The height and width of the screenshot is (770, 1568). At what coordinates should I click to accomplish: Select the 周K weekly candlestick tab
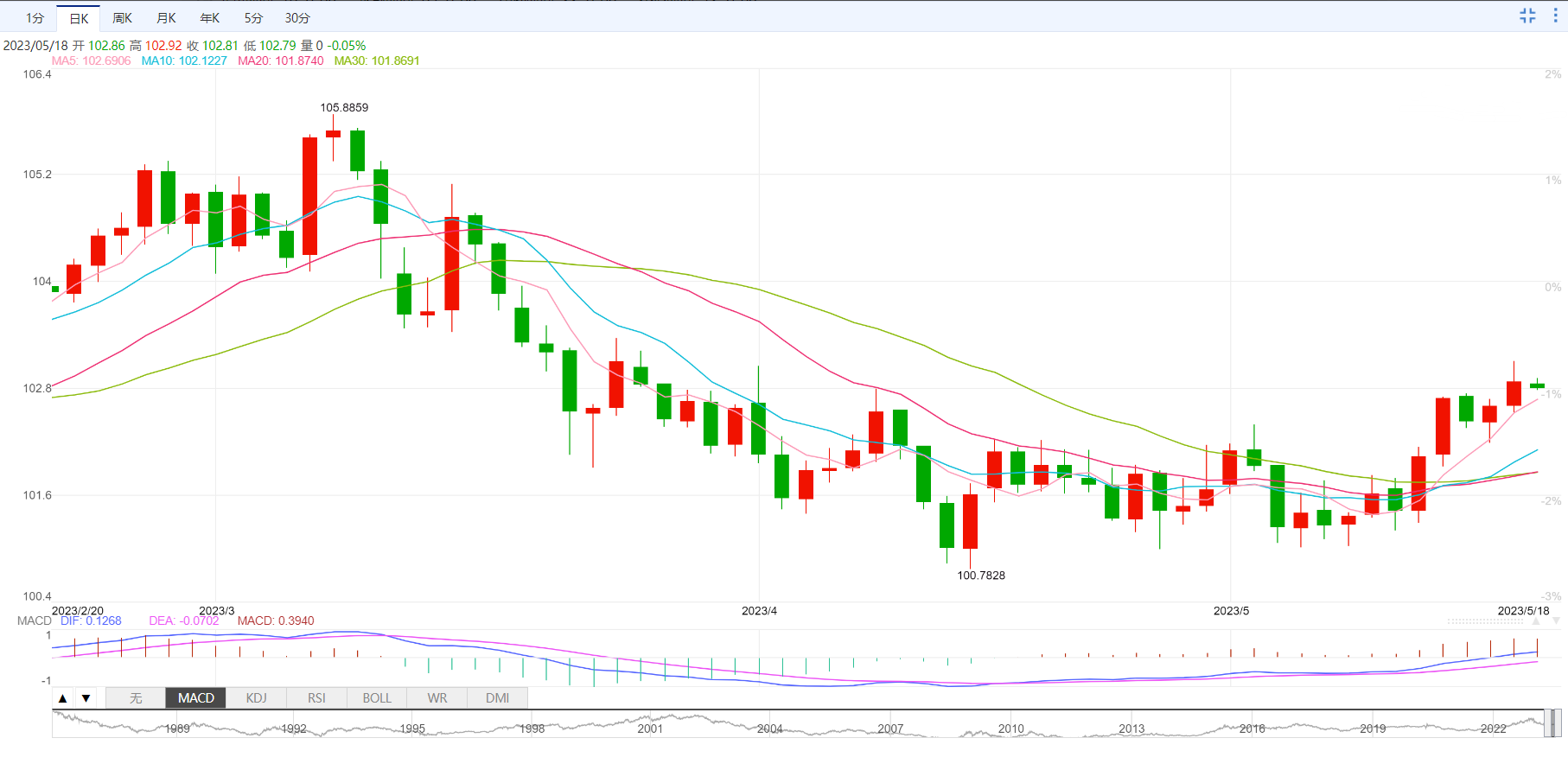[123, 18]
